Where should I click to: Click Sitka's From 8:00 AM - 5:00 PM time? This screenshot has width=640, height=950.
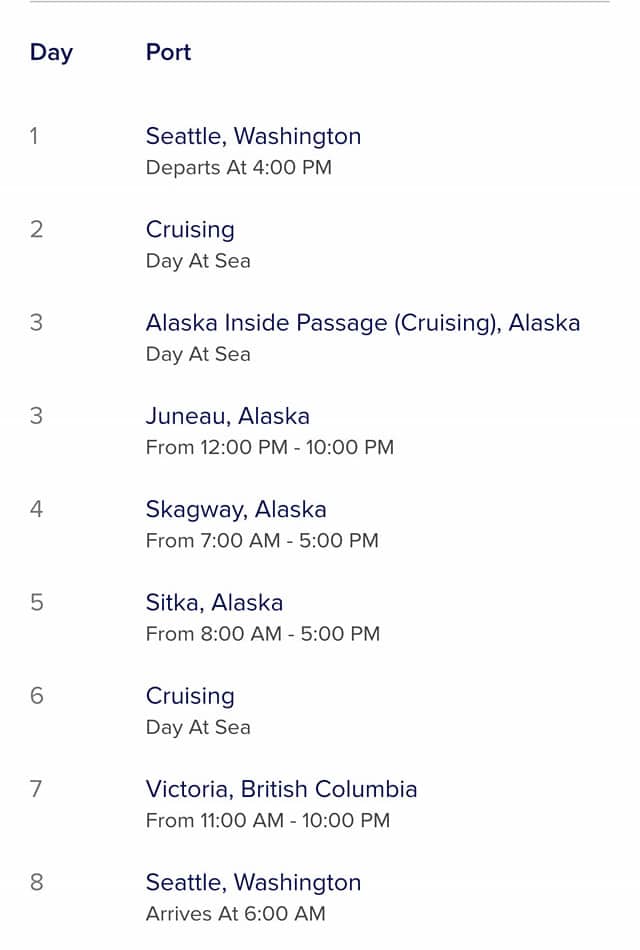point(263,634)
